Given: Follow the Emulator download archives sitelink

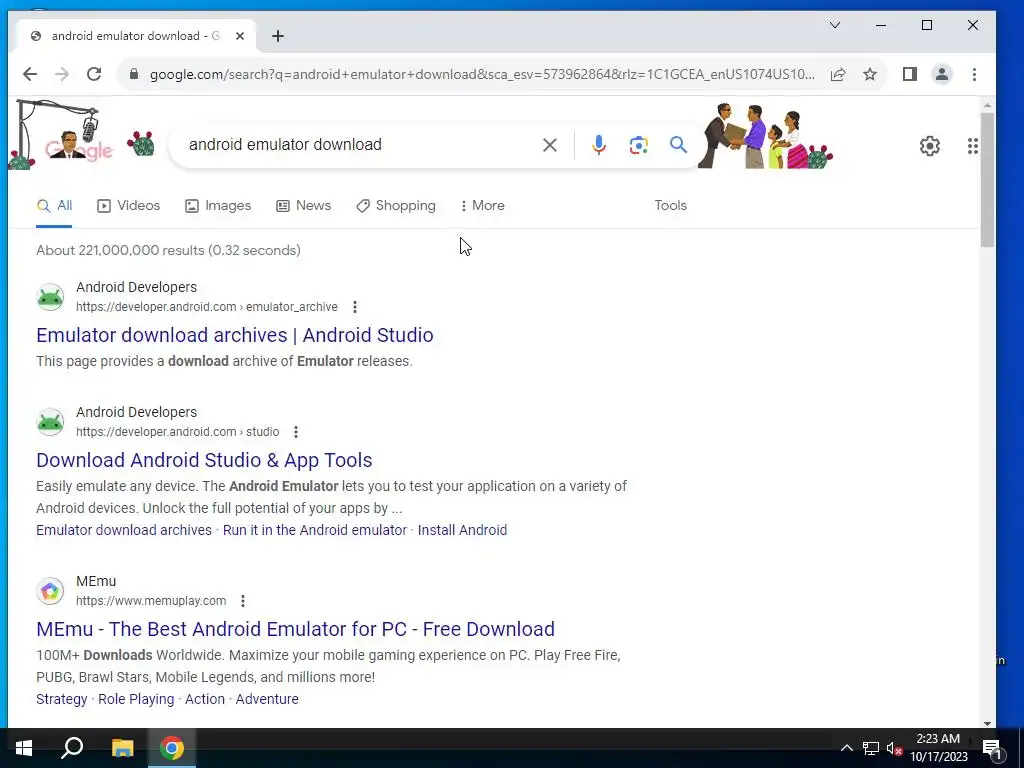Looking at the screenshot, I should pos(124,530).
